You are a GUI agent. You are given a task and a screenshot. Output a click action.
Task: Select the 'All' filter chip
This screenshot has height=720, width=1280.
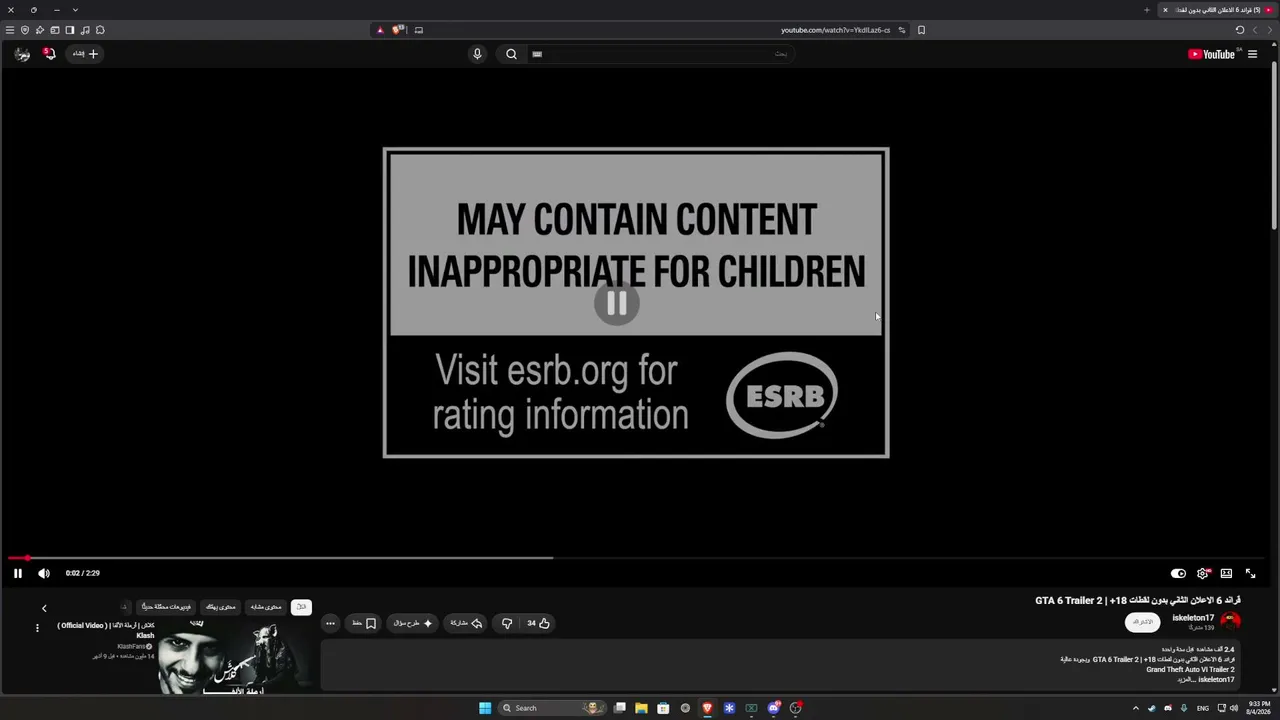click(x=301, y=607)
